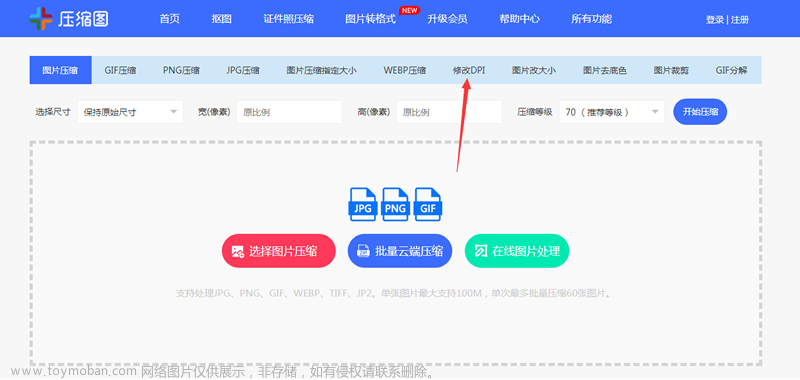Switch to the PNG压缩 tab
Screen dimensions: 800x380
coord(181,70)
